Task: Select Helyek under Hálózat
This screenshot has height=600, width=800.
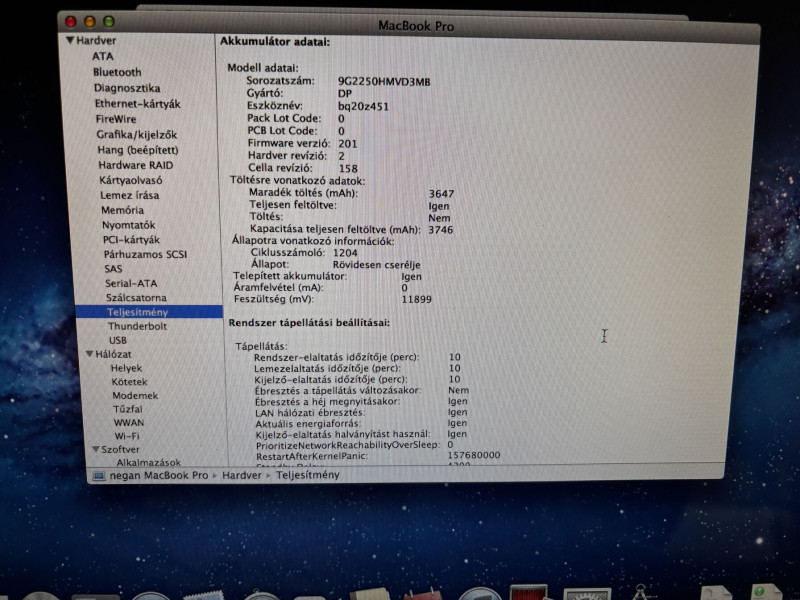Action: (x=126, y=368)
